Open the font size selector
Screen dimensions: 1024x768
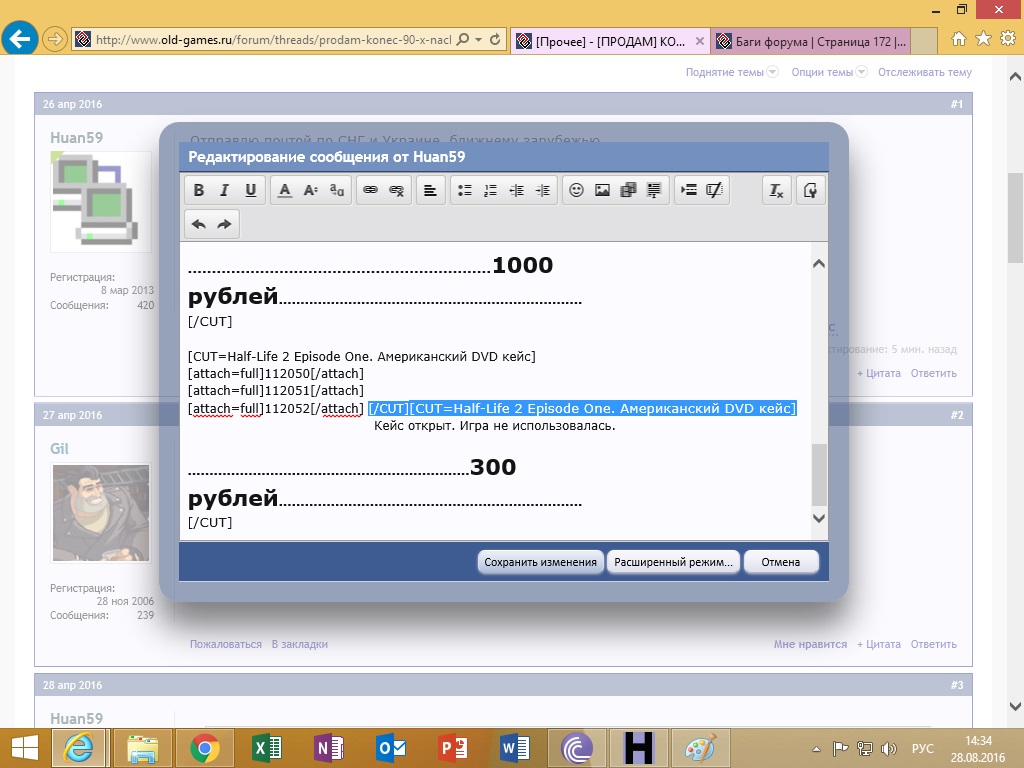(x=311, y=190)
